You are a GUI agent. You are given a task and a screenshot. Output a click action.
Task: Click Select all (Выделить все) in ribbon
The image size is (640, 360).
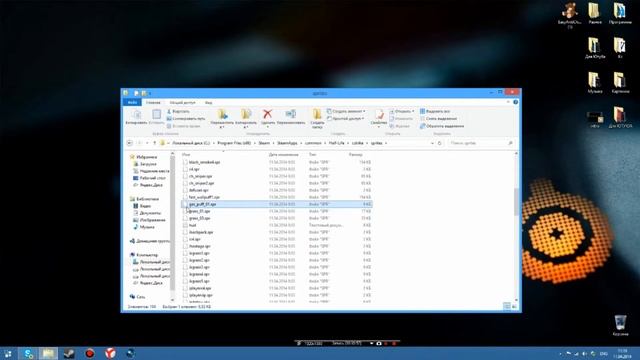coord(435,111)
